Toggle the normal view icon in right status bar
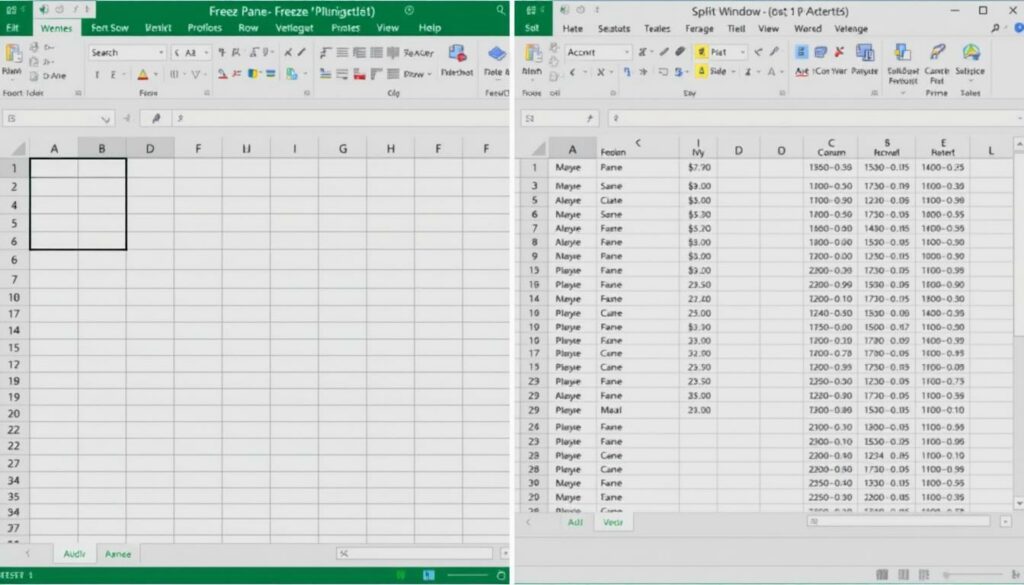The image size is (1024, 585). click(x=882, y=575)
